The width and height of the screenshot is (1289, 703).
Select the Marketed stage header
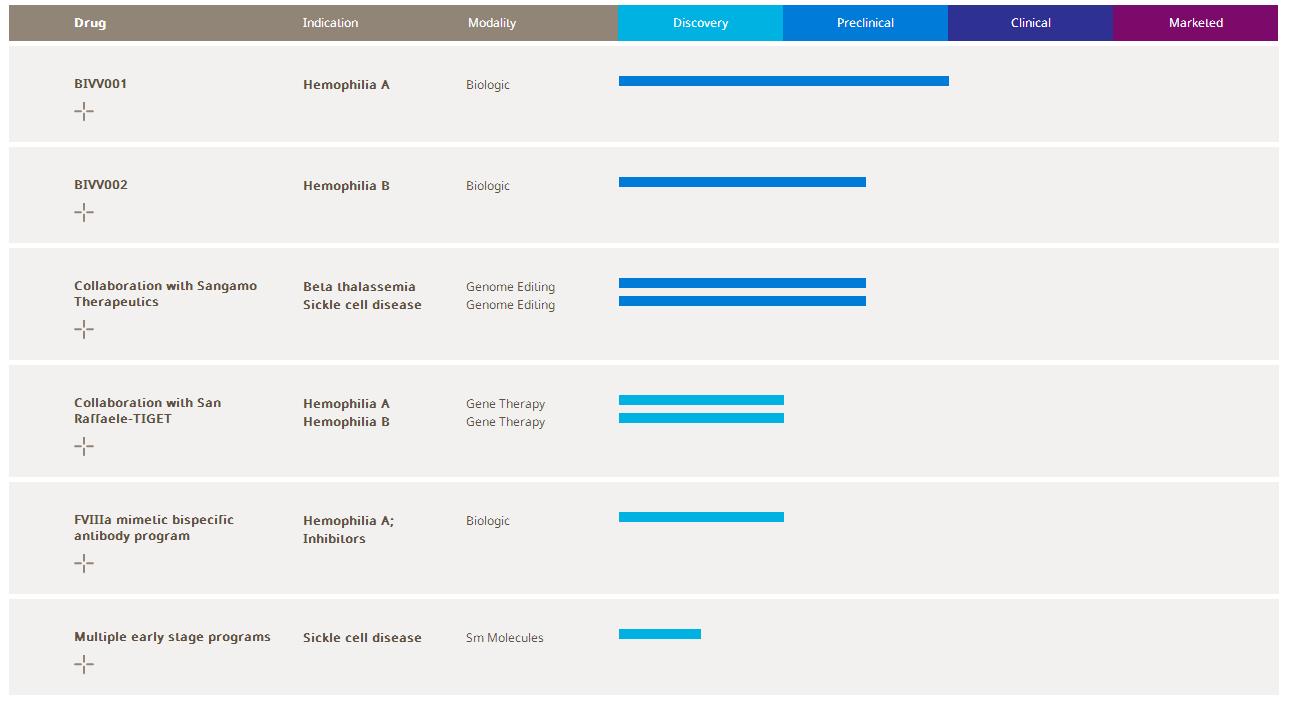point(1195,23)
